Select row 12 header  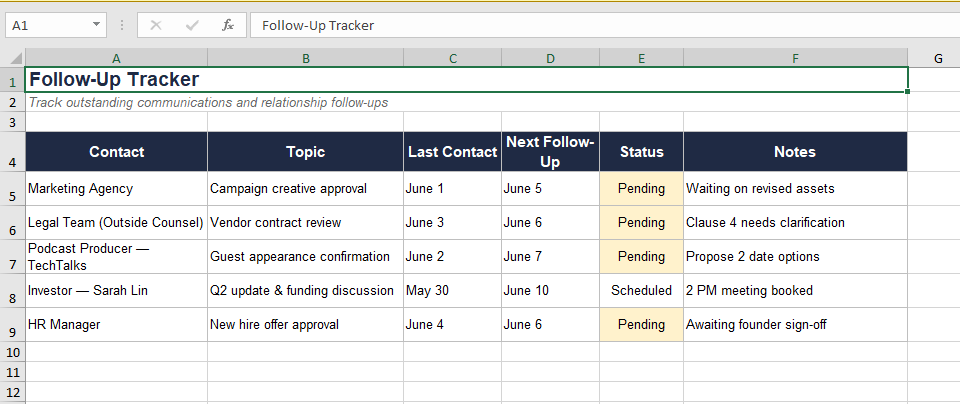coord(13,392)
